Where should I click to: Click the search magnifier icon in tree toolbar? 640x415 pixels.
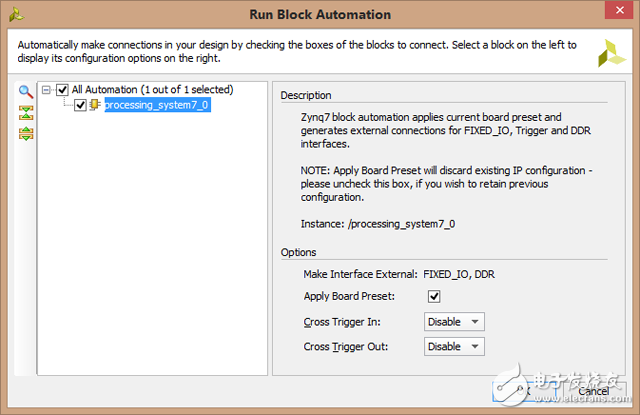(x=26, y=91)
